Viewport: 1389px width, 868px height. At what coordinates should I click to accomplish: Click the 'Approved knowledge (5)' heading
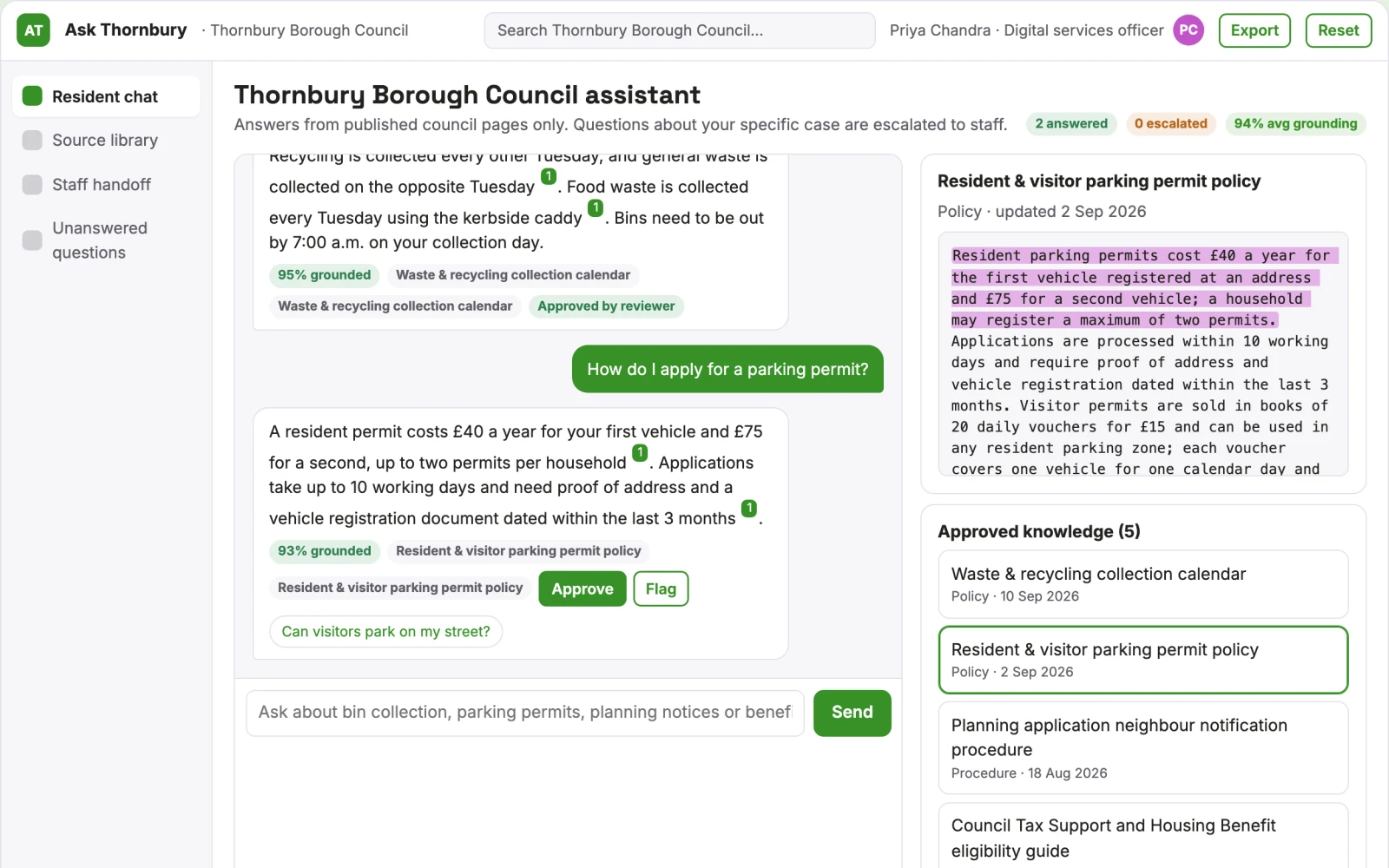click(x=1039, y=531)
